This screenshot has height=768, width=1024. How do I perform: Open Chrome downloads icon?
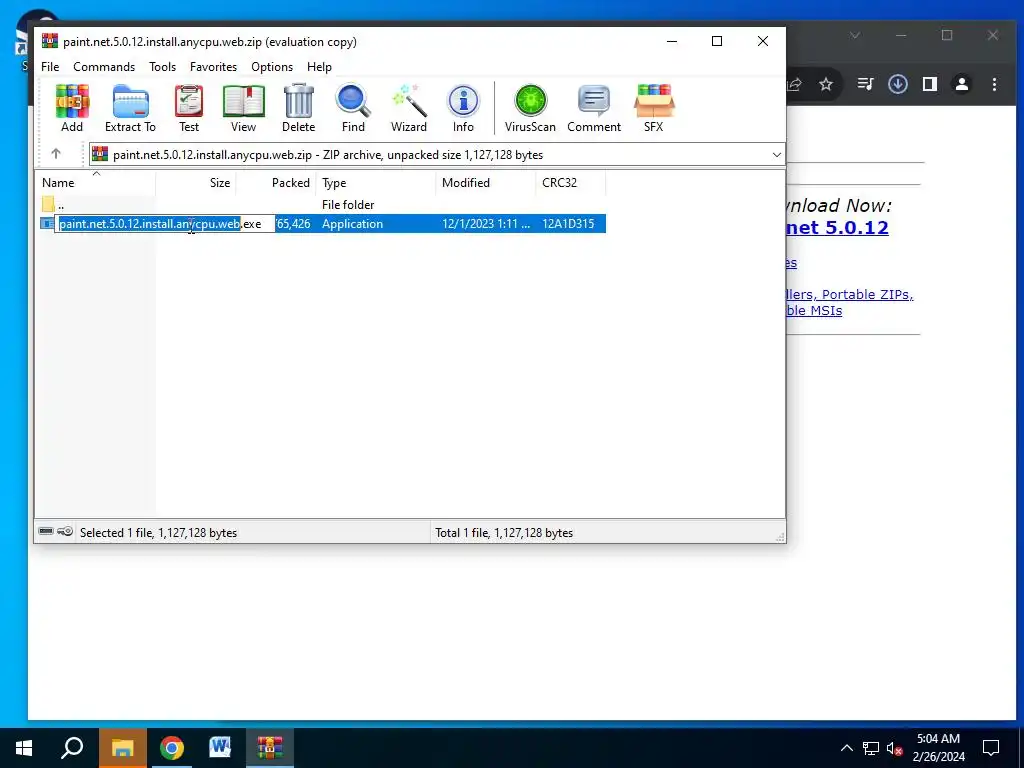(898, 84)
